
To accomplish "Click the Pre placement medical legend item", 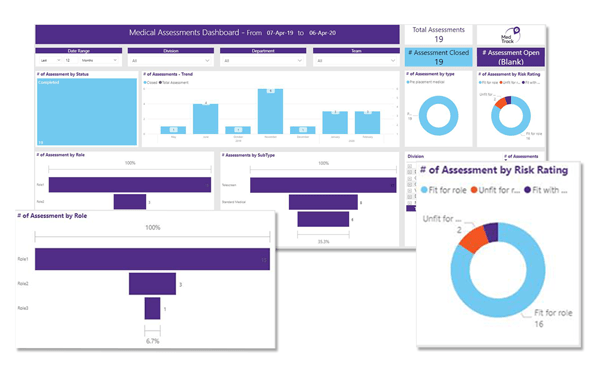I will [426, 82].
